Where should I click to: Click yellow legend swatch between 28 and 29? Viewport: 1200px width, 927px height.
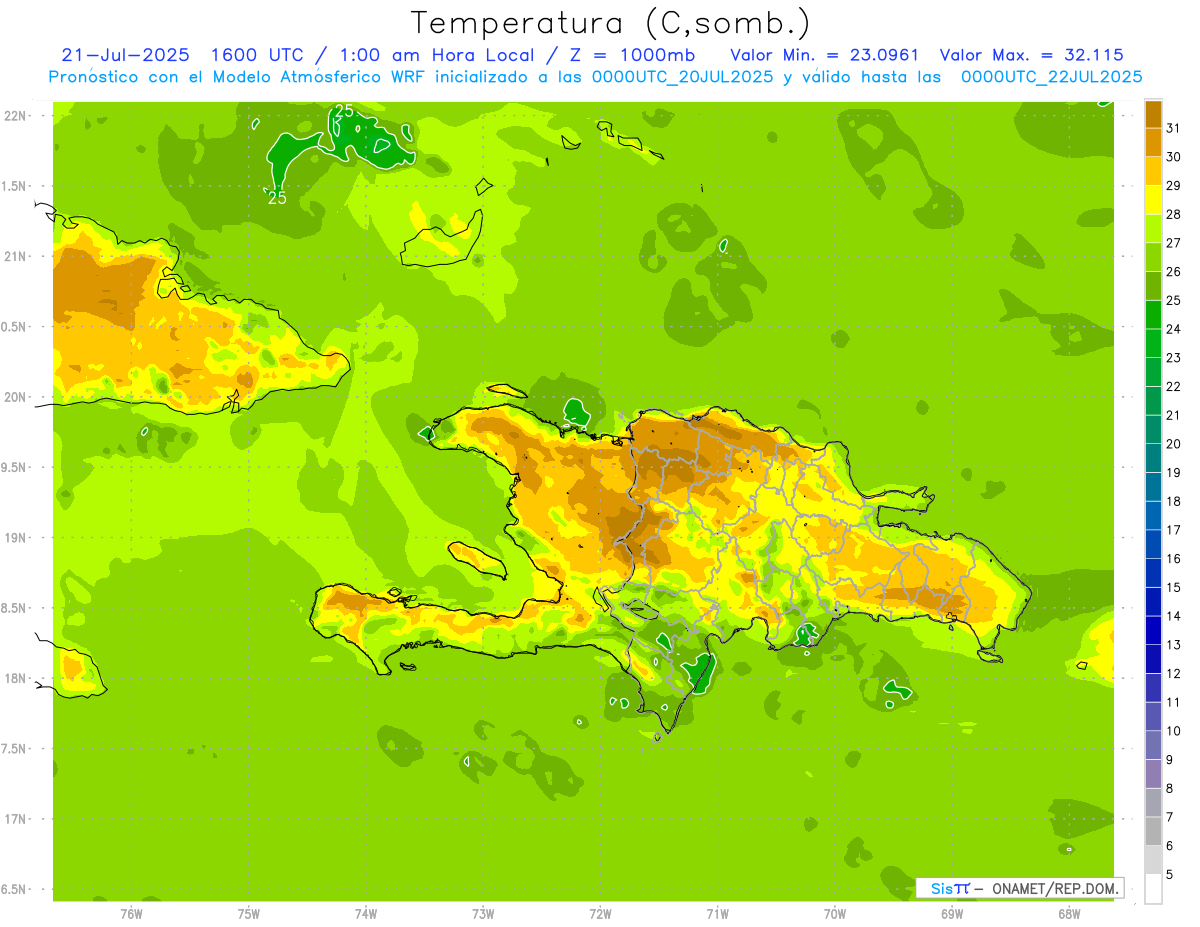pos(1153,200)
